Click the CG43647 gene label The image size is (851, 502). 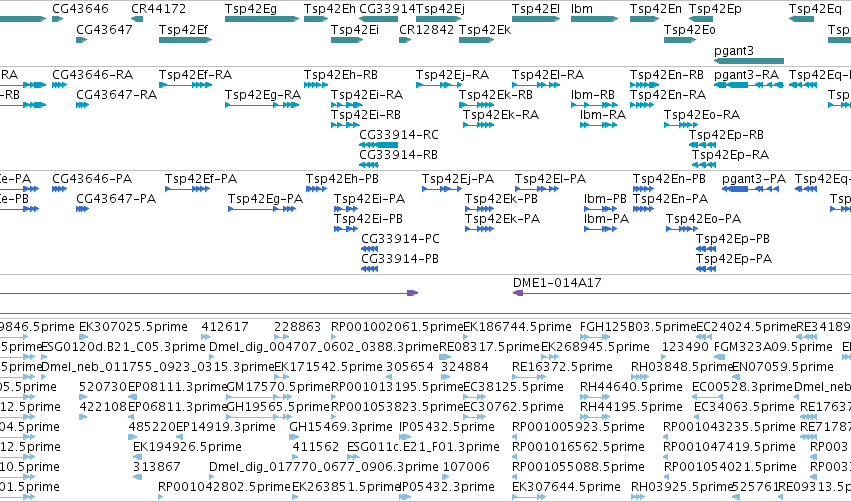(104, 29)
